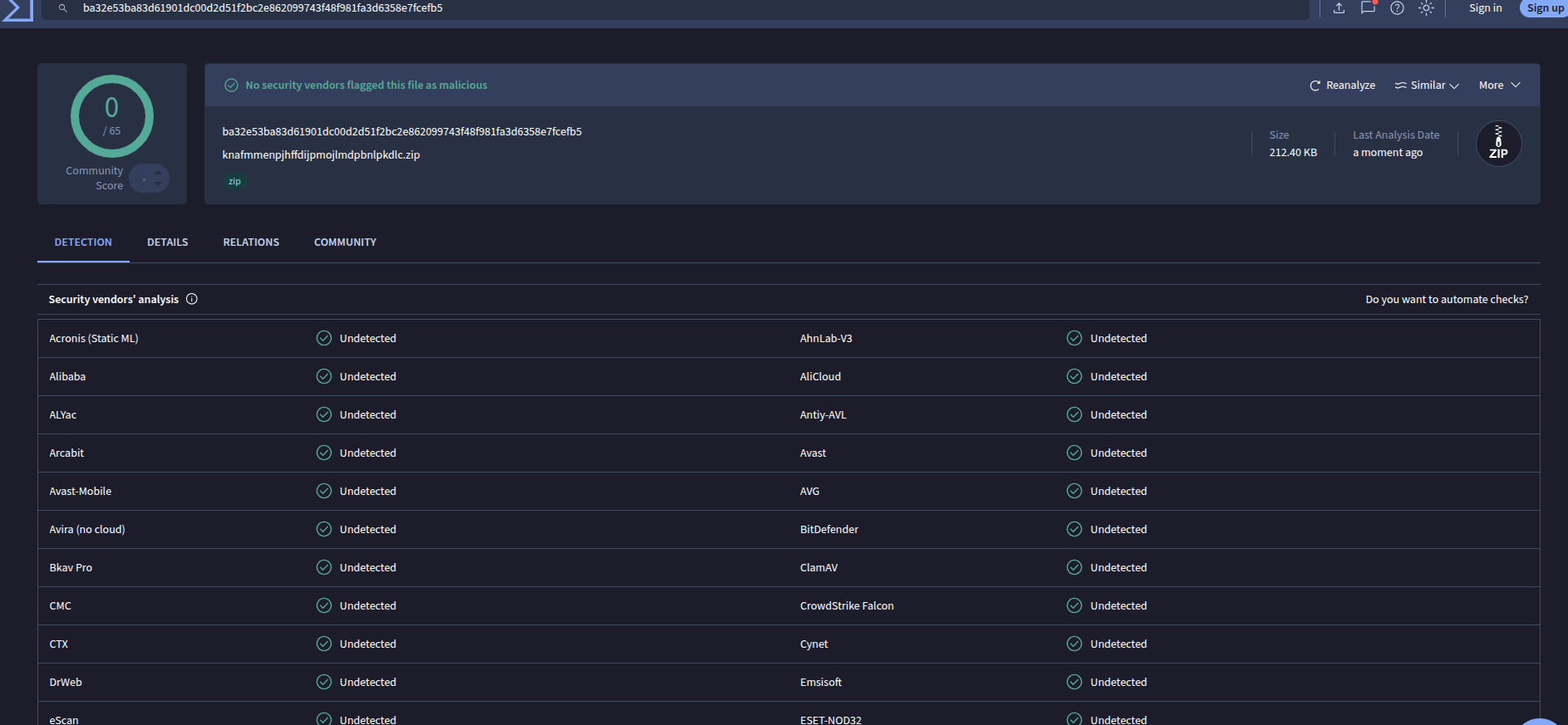The image size is (1568, 725).
Task: Switch to the DETECTION tab
Action: 83,242
